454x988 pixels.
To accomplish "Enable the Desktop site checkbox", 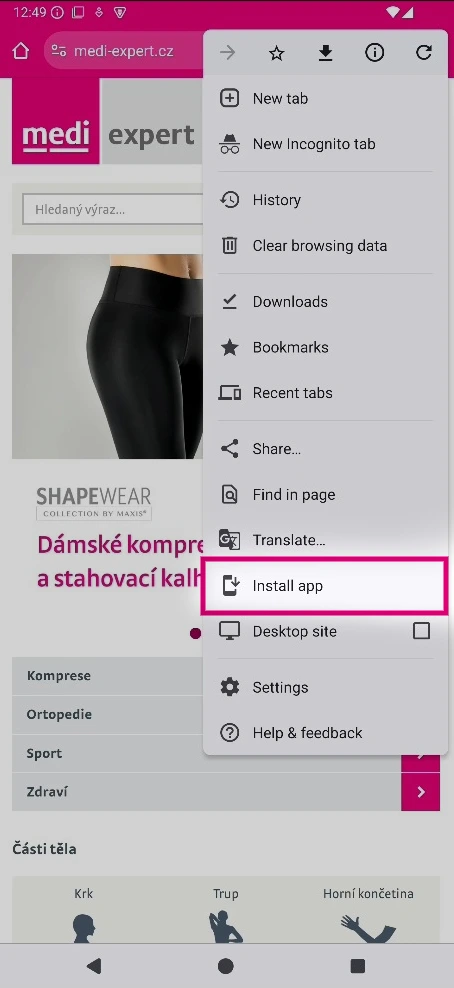I will [x=421, y=631].
